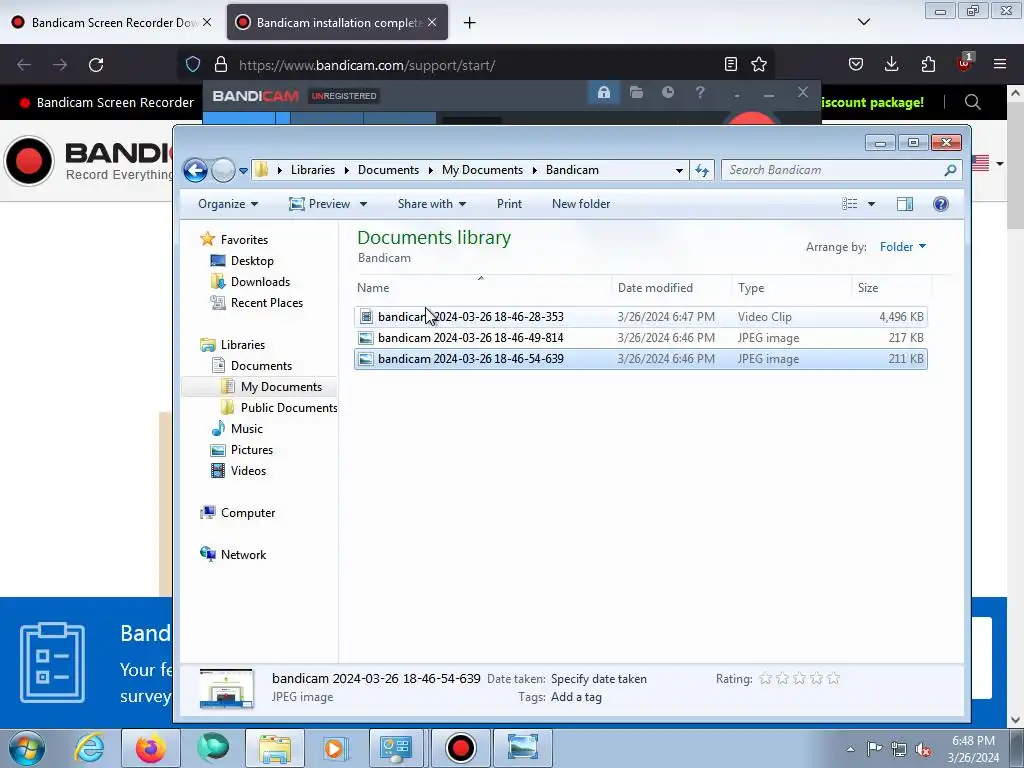Screen dimensions: 1024x768
Task: Toggle the preview pane icon
Action: [x=904, y=204]
